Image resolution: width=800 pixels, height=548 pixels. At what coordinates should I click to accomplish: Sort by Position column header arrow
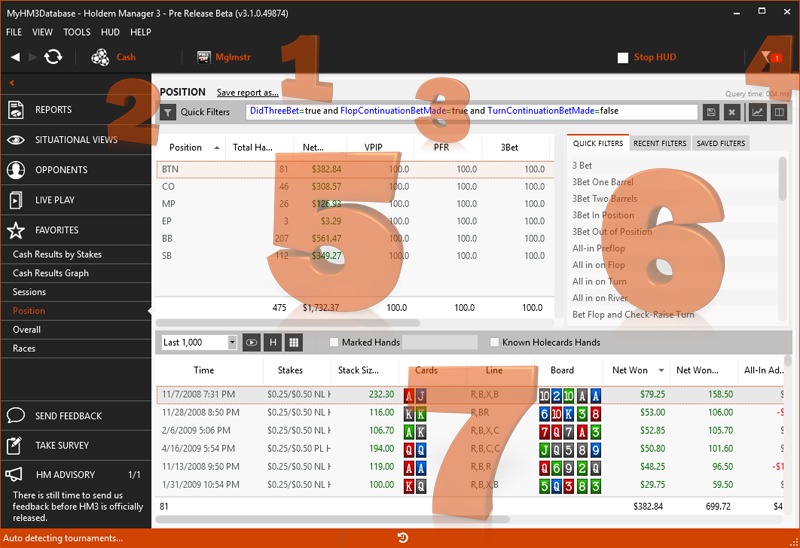click(217, 148)
